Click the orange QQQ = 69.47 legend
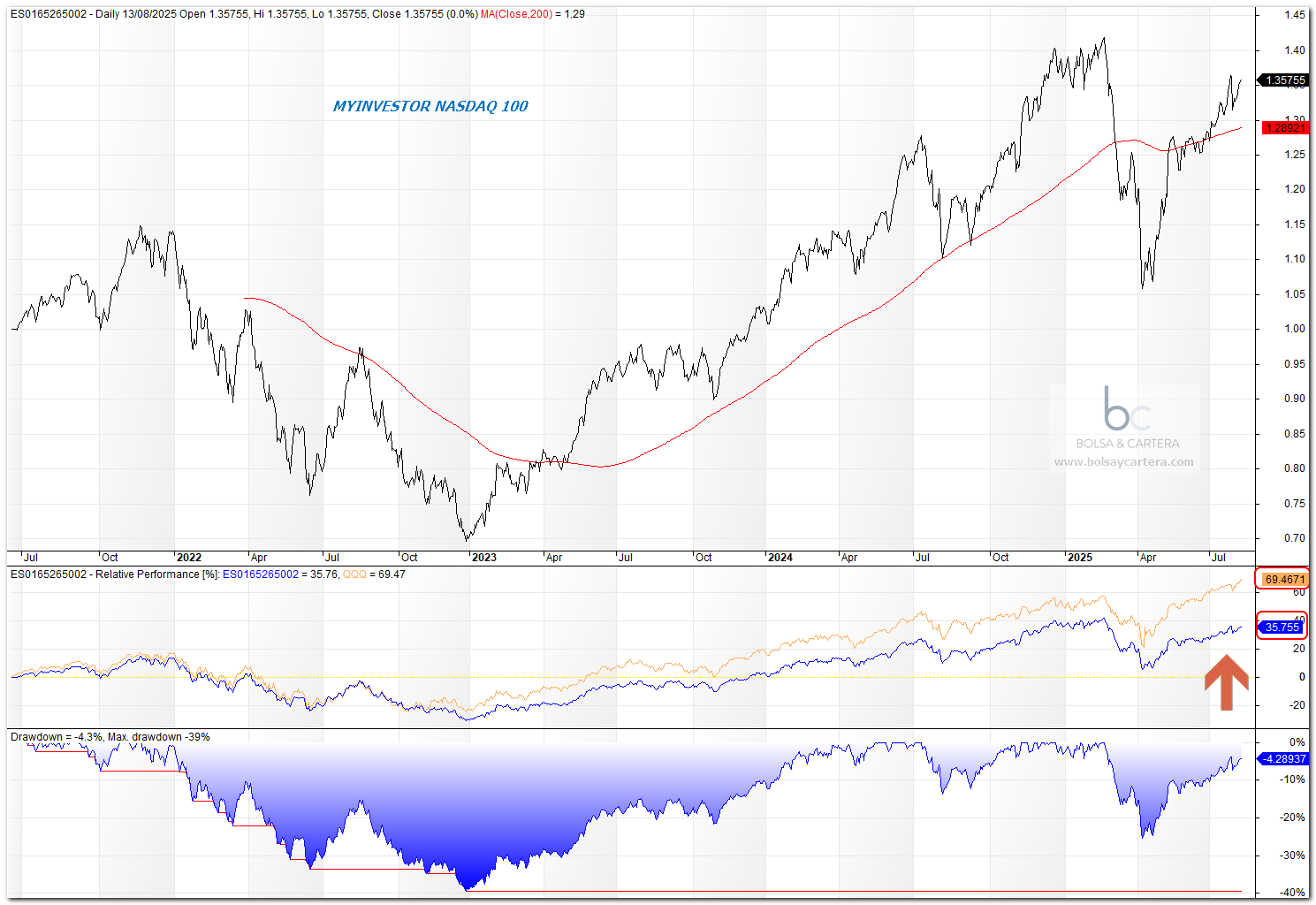 coord(374,574)
